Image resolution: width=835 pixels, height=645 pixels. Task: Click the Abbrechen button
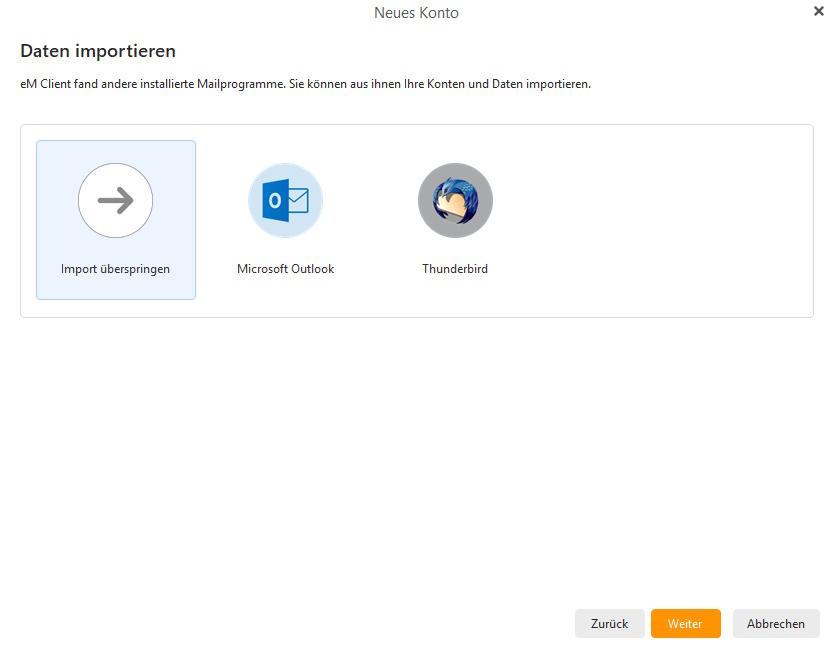point(776,623)
